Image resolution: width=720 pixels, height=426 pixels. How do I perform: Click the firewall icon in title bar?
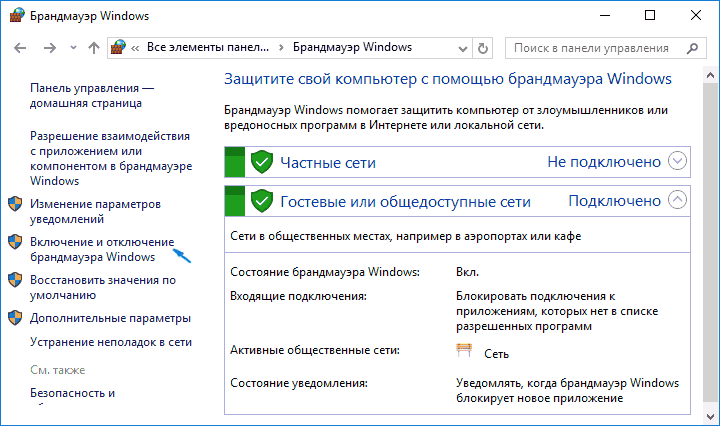[x=17, y=16]
